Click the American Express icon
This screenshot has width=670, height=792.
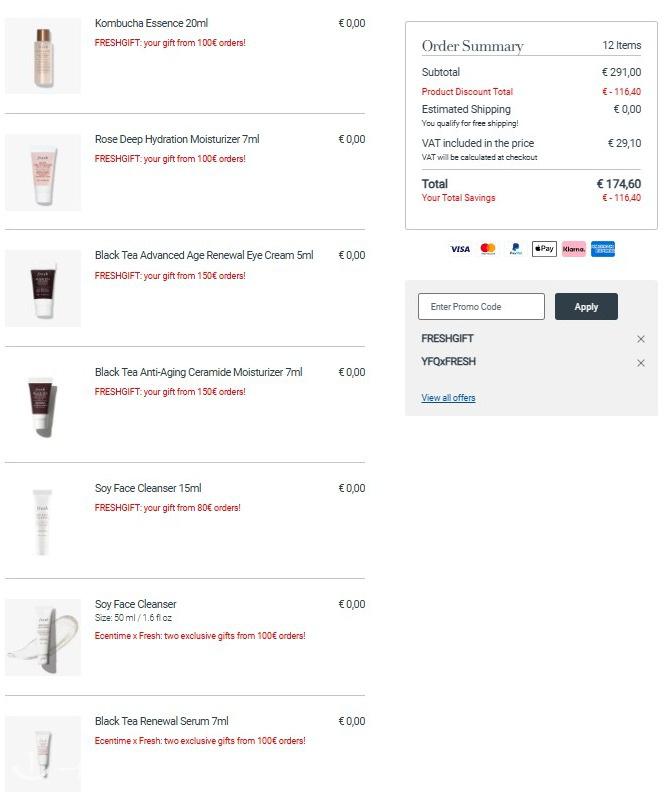click(x=603, y=249)
